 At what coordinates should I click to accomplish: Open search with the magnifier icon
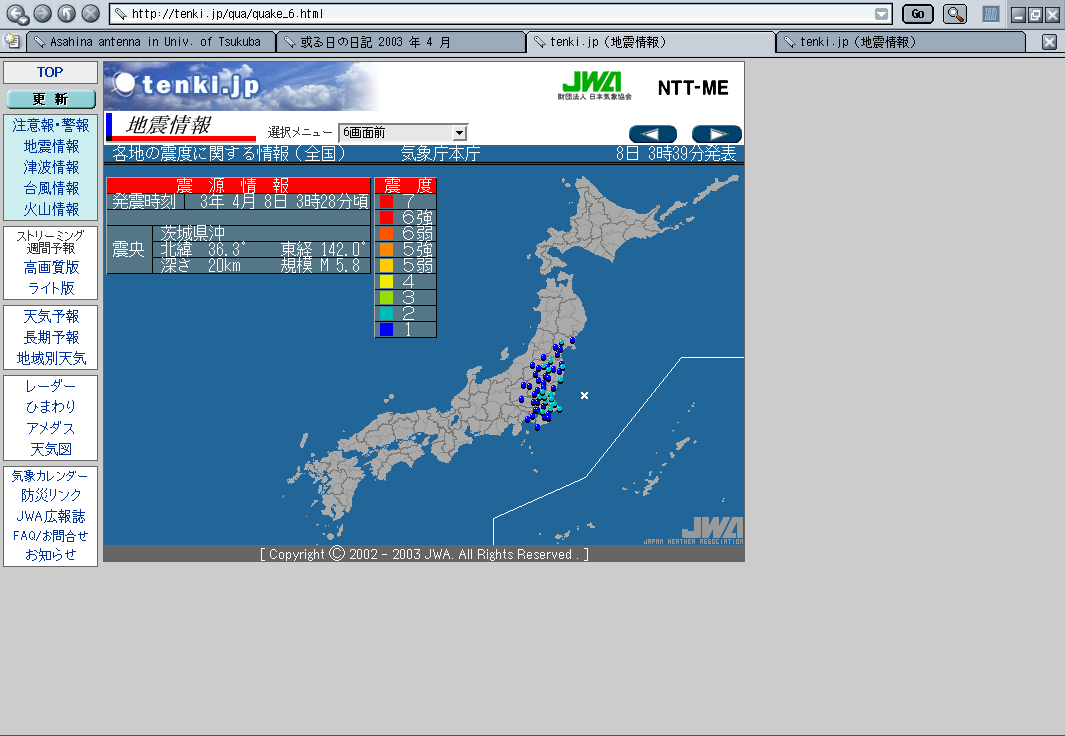pos(954,14)
